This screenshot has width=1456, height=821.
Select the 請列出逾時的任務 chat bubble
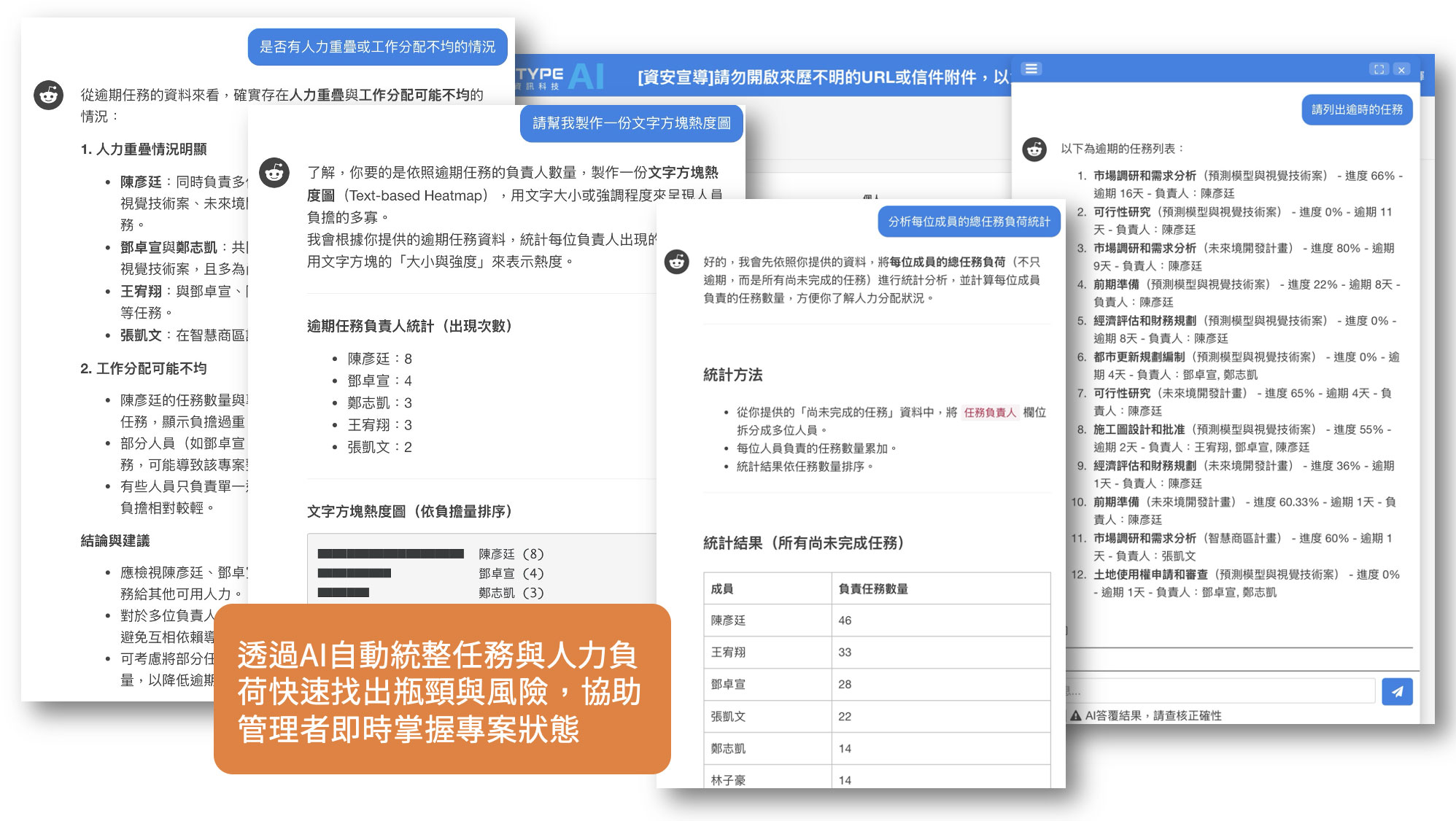[x=1357, y=109]
